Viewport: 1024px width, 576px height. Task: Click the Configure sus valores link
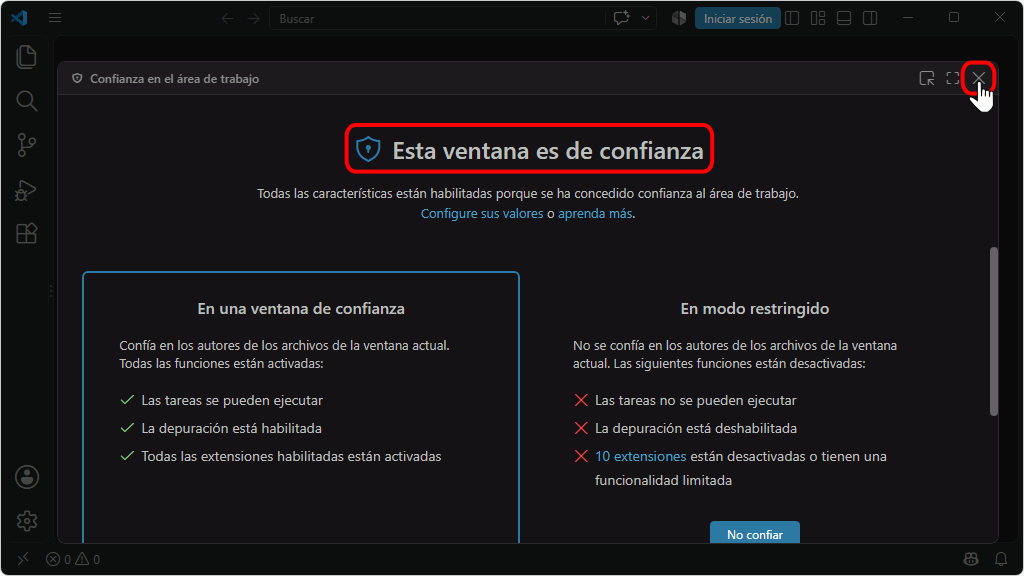point(482,214)
